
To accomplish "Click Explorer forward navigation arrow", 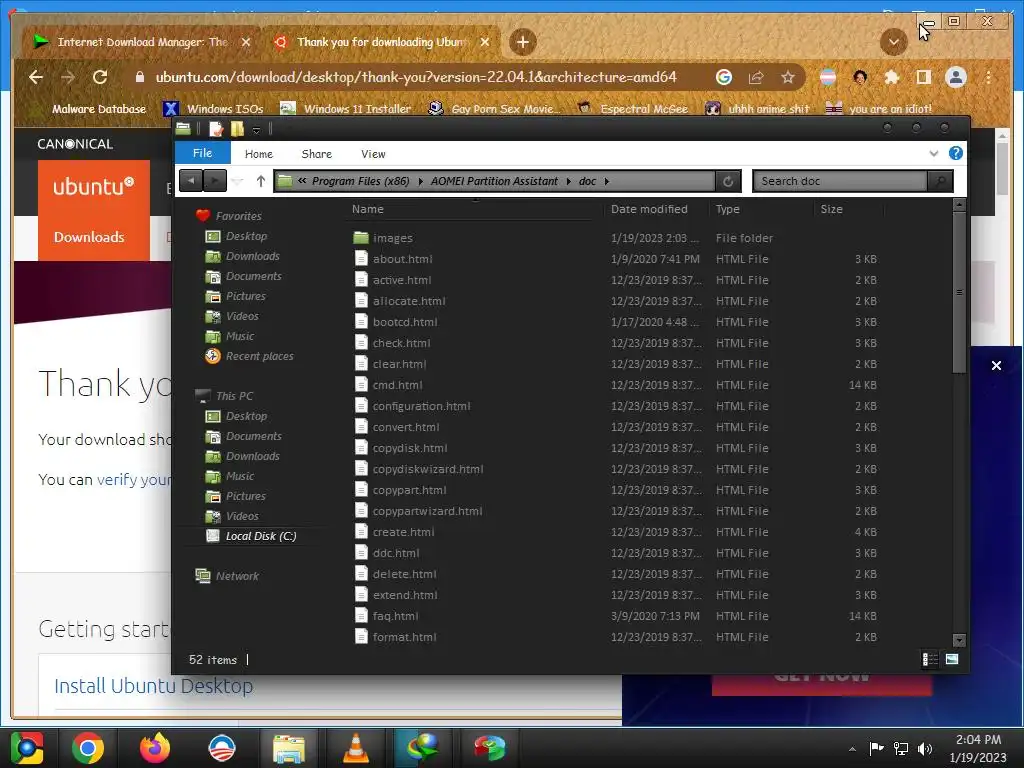I will click(x=214, y=181).
